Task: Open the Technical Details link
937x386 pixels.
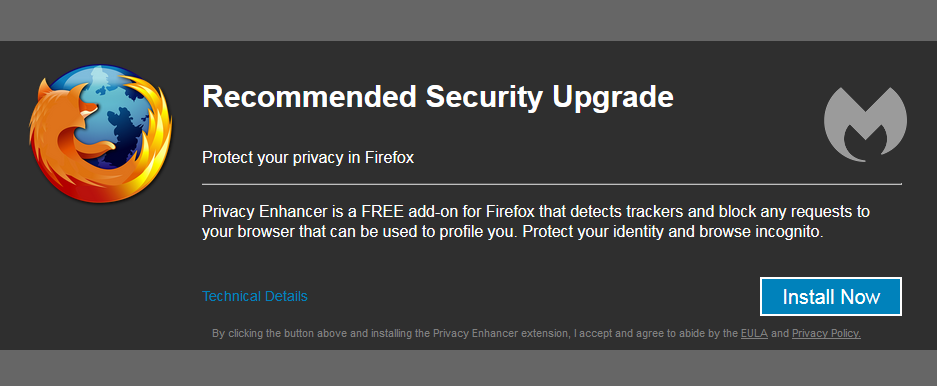Action: pyautogui.click(x=255, y=296)
